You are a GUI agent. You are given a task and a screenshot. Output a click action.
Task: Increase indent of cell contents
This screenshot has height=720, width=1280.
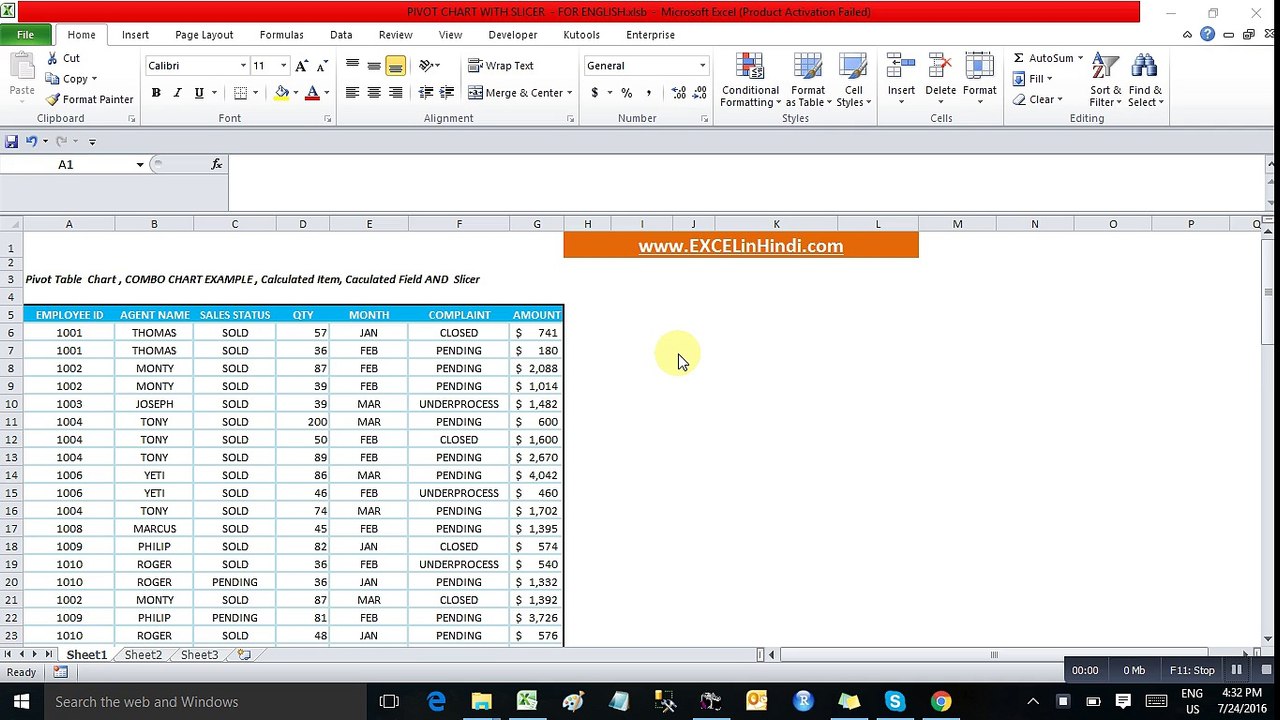coord(447,93)
